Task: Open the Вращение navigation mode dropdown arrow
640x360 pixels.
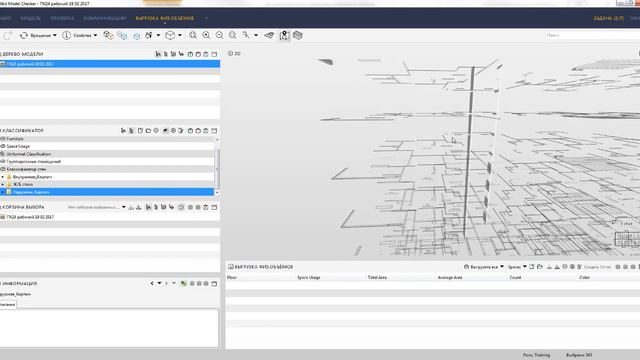Action: 55,36
